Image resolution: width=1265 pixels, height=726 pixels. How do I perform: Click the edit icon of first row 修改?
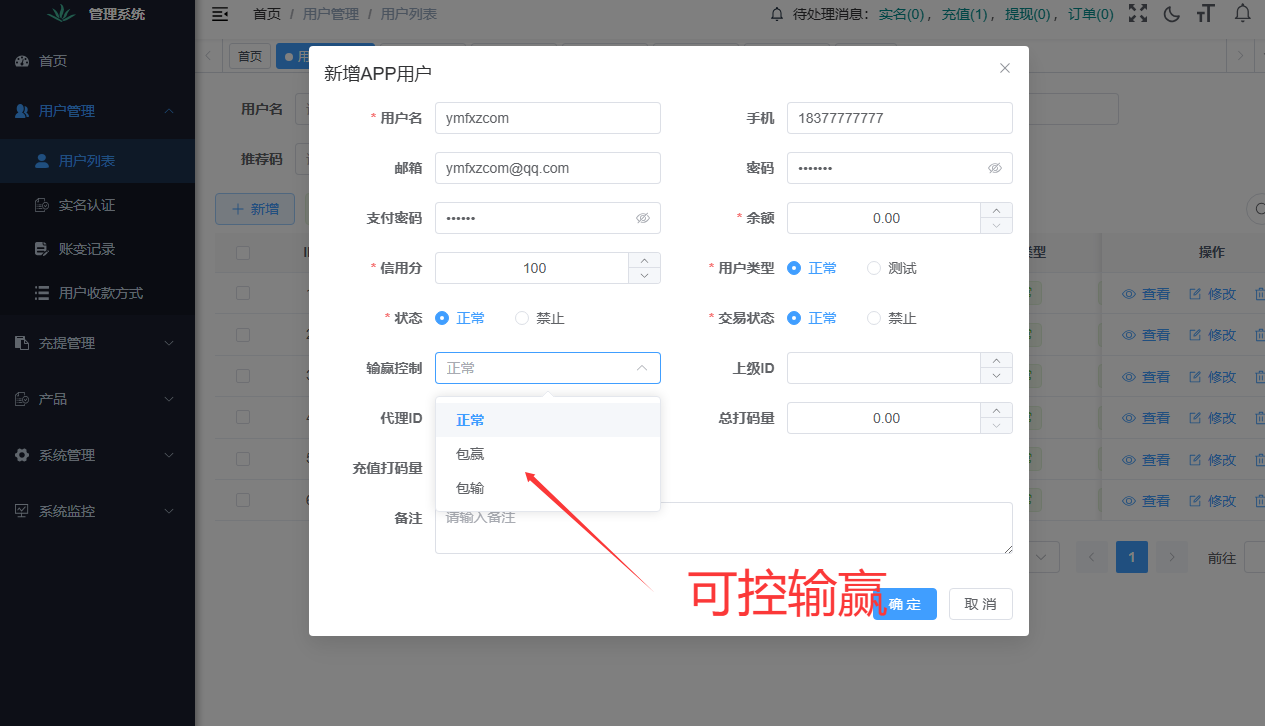pos(1195,294)
